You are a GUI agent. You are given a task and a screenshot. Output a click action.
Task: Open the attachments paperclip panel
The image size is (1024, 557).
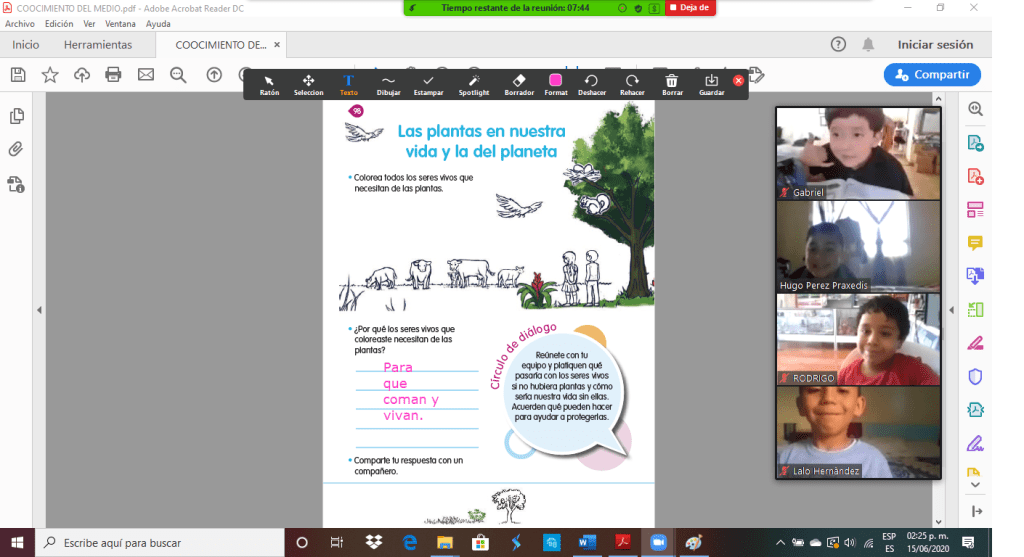(16, 150)
